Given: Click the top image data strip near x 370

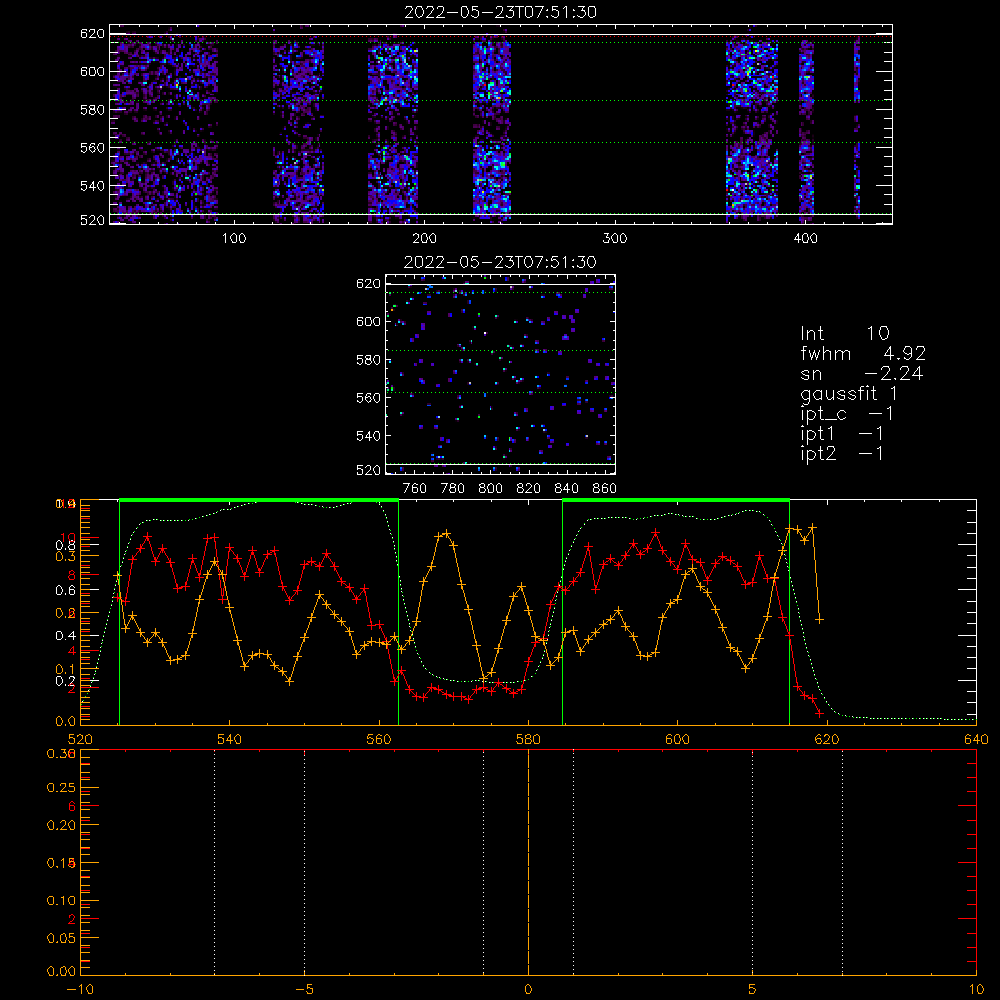Looking at the screenshot, I should tap(752, 128).
